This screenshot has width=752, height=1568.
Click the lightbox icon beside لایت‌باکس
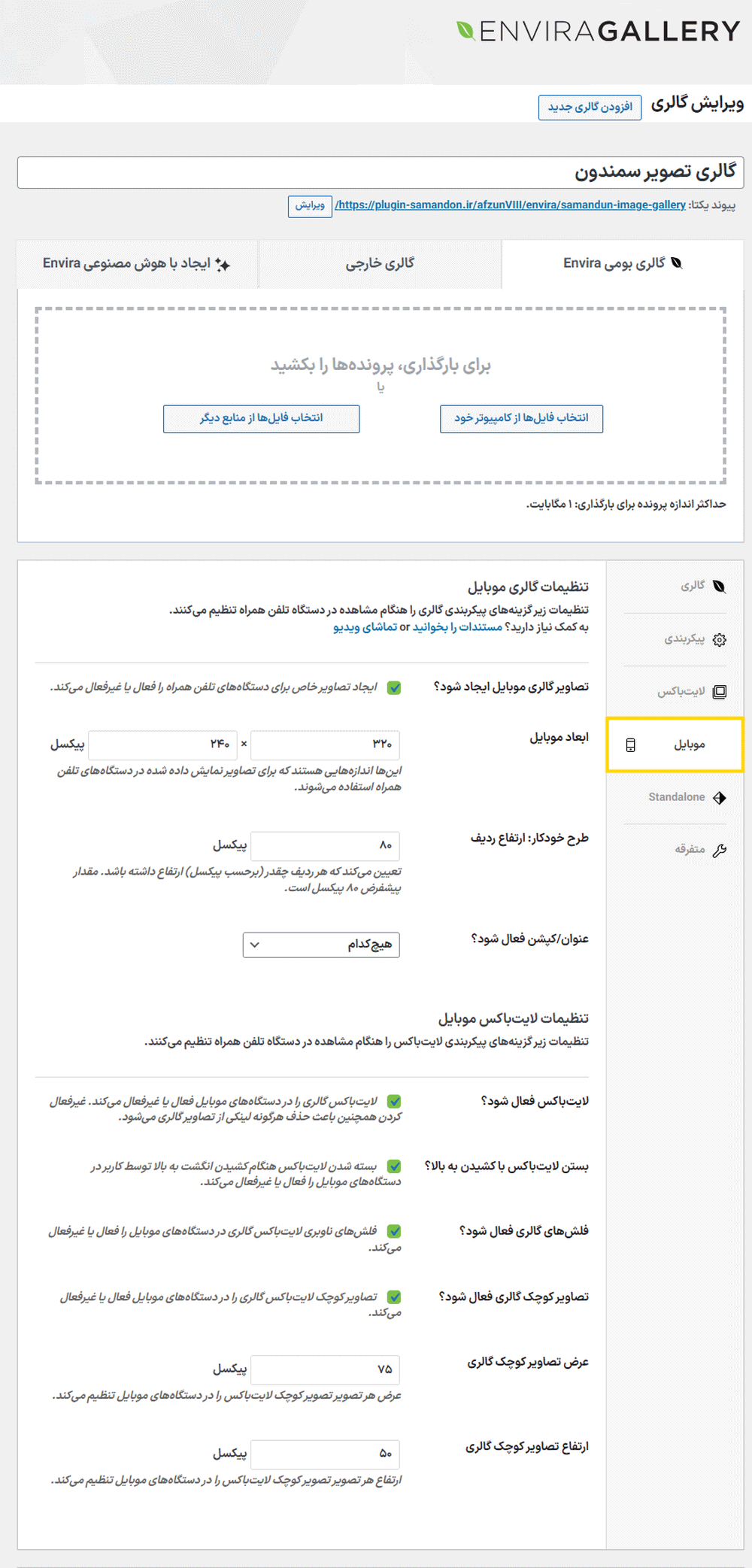point(720,692)
